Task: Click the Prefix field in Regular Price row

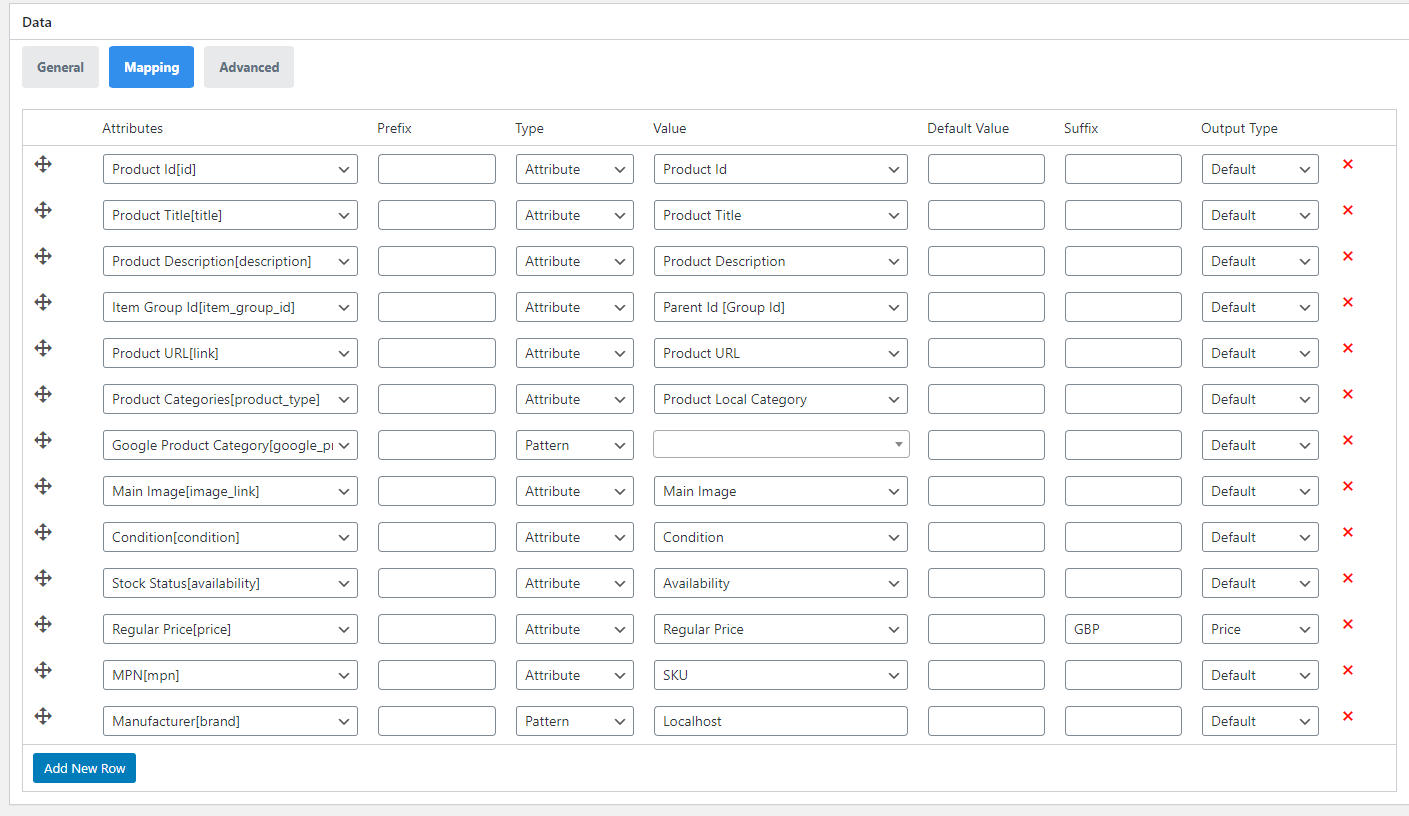Action: coord(437,629)
